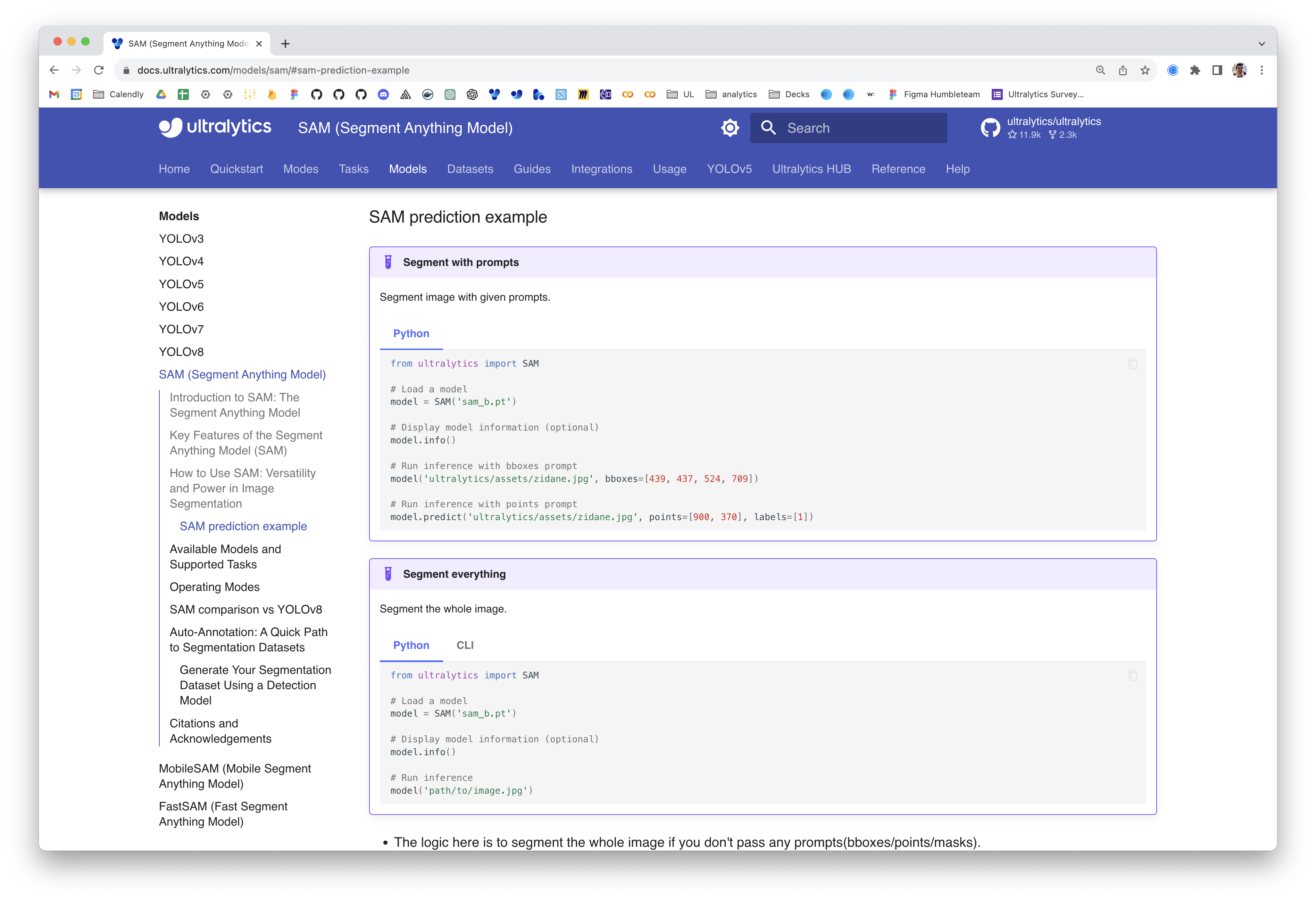The image size is (1316, 902).
Task: Click inside the Search input field
Action: 849,128
